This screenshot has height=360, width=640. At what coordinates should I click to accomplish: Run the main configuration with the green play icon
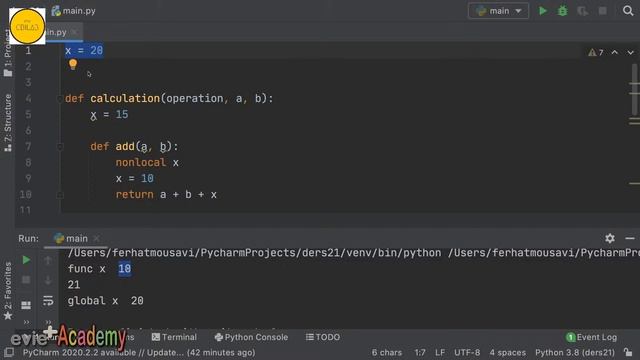pyautogui.click(x=543, y=11)
